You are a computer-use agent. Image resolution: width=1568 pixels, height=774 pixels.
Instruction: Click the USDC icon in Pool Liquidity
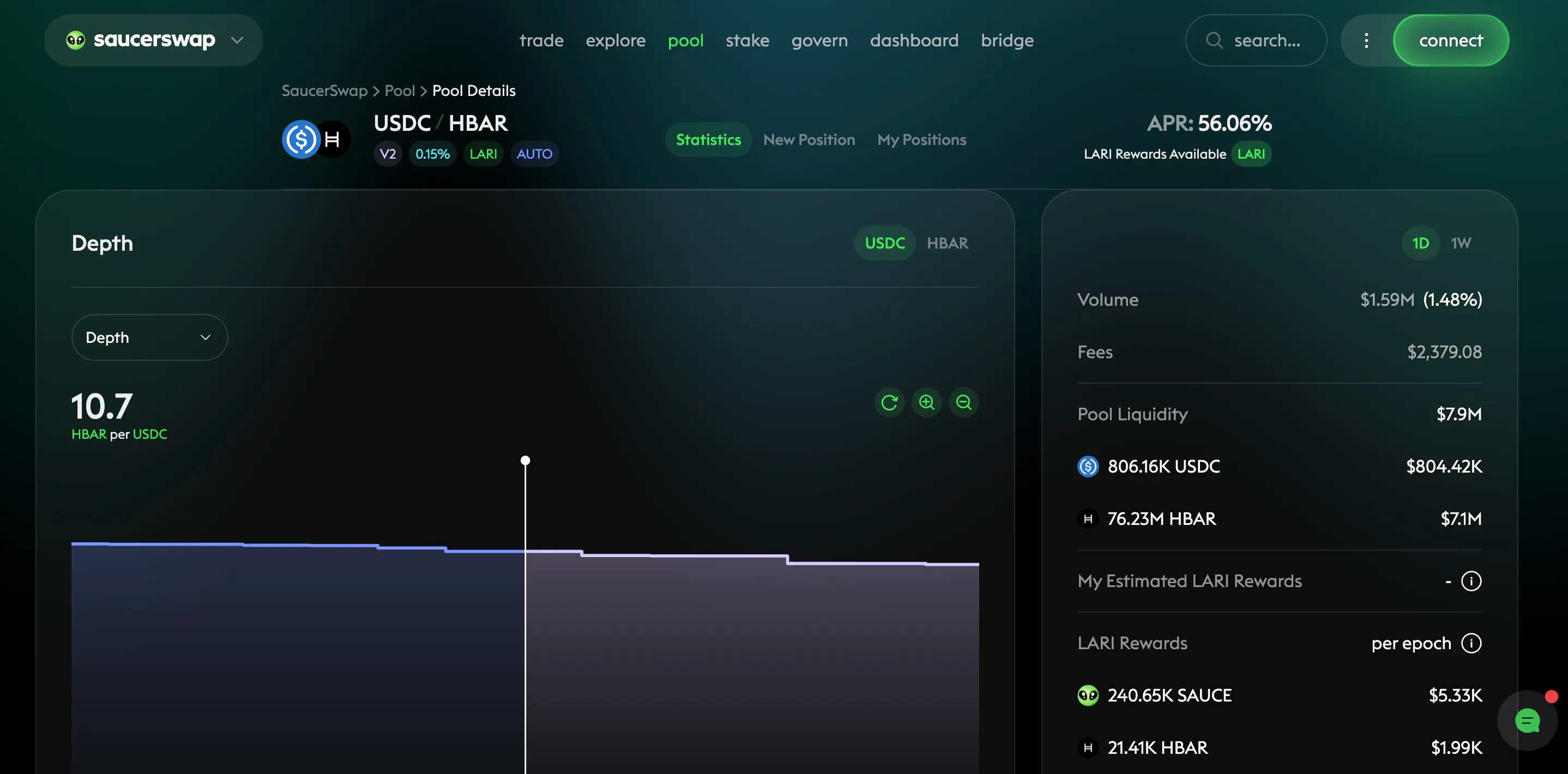[x=1088, y=467]
